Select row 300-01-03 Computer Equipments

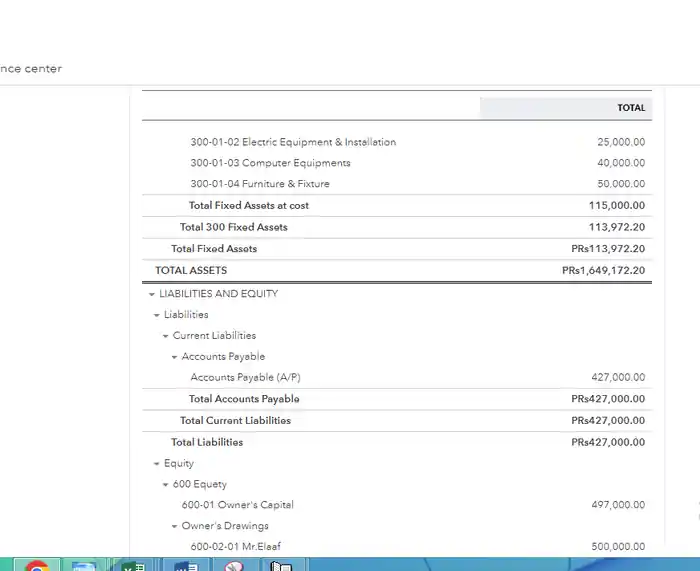pos(397,163)
